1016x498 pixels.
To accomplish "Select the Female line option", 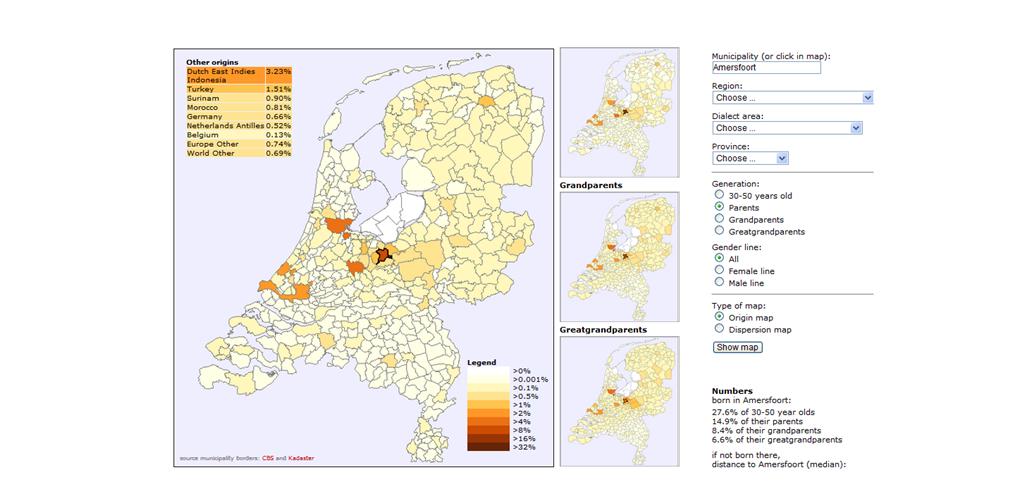I will (x=719, y=270).
